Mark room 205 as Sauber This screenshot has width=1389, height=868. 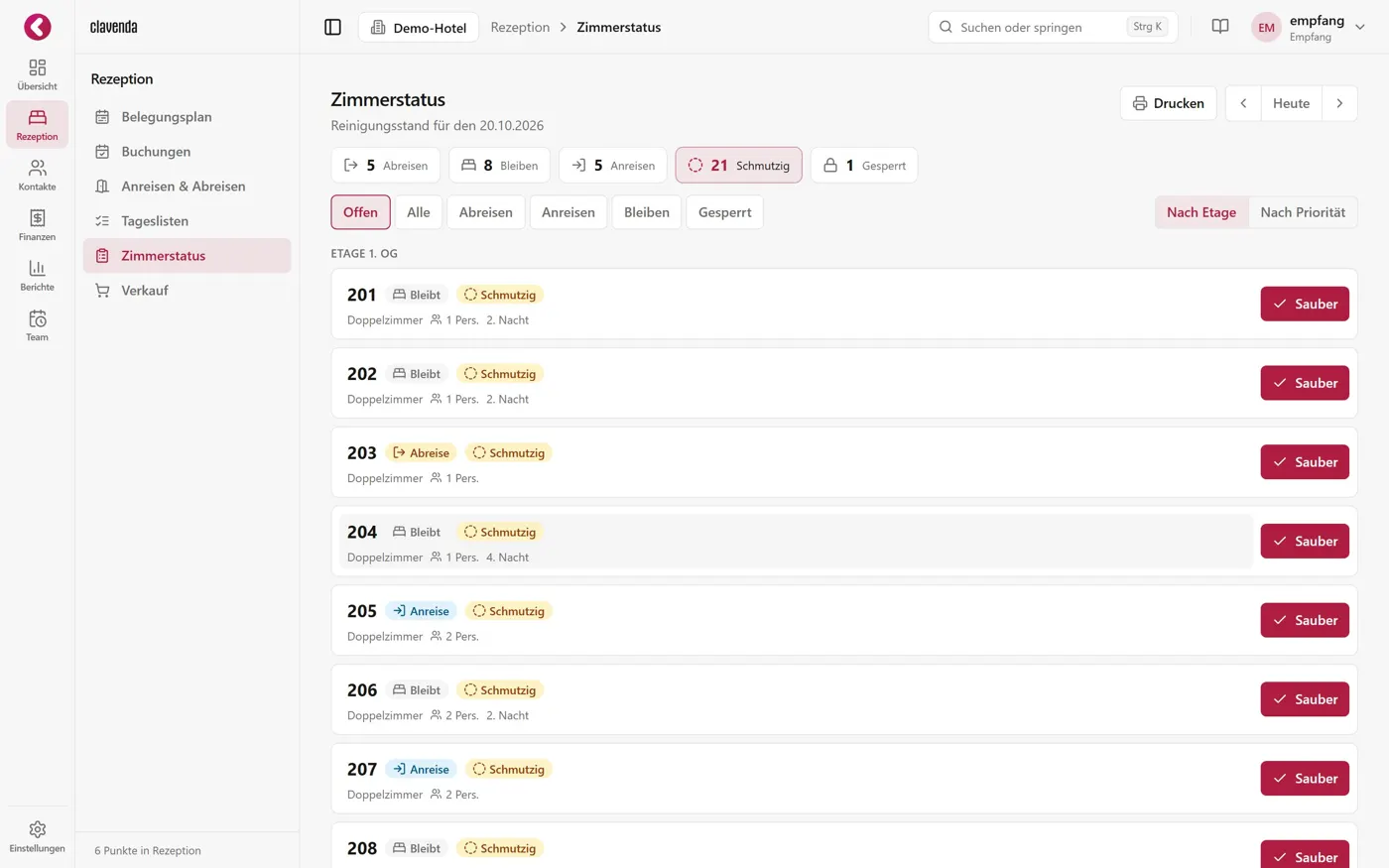[1305, 621]
